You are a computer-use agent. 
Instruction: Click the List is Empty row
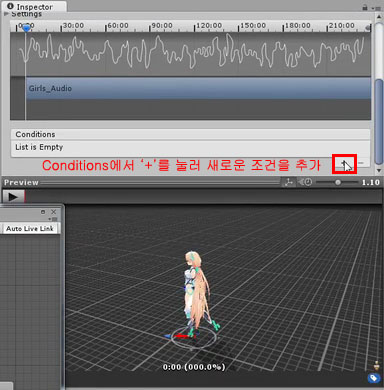(190, 147)
